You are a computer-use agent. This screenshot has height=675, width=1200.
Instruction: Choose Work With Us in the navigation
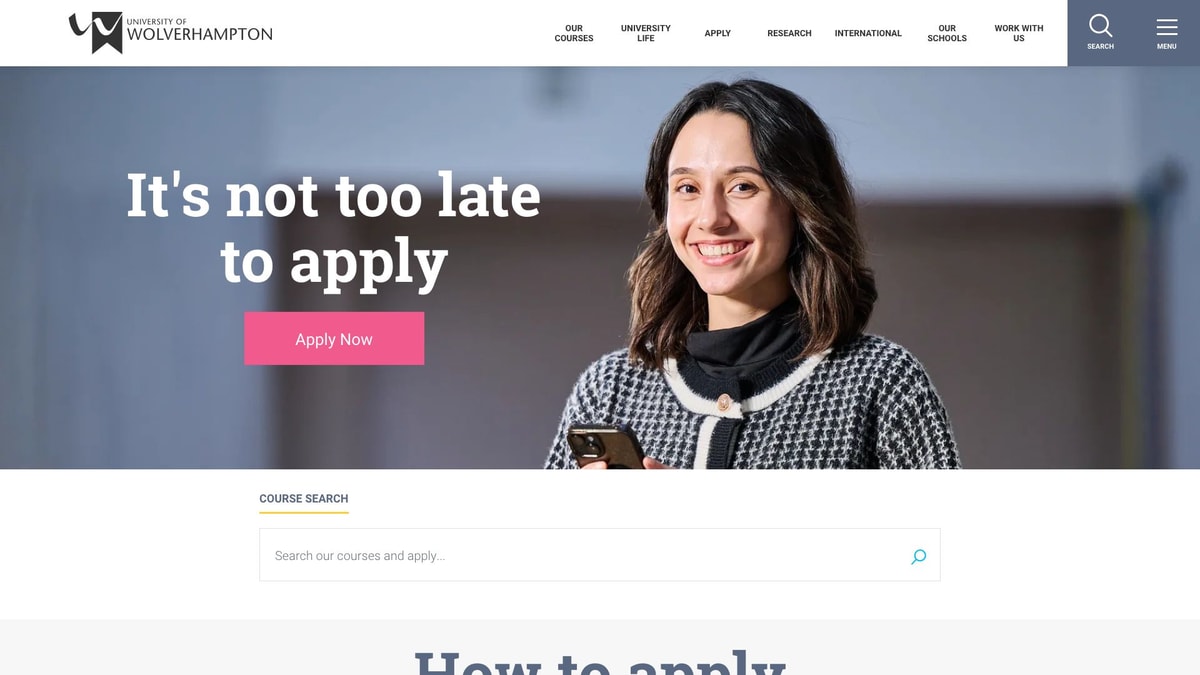[x=1019, y=33]
